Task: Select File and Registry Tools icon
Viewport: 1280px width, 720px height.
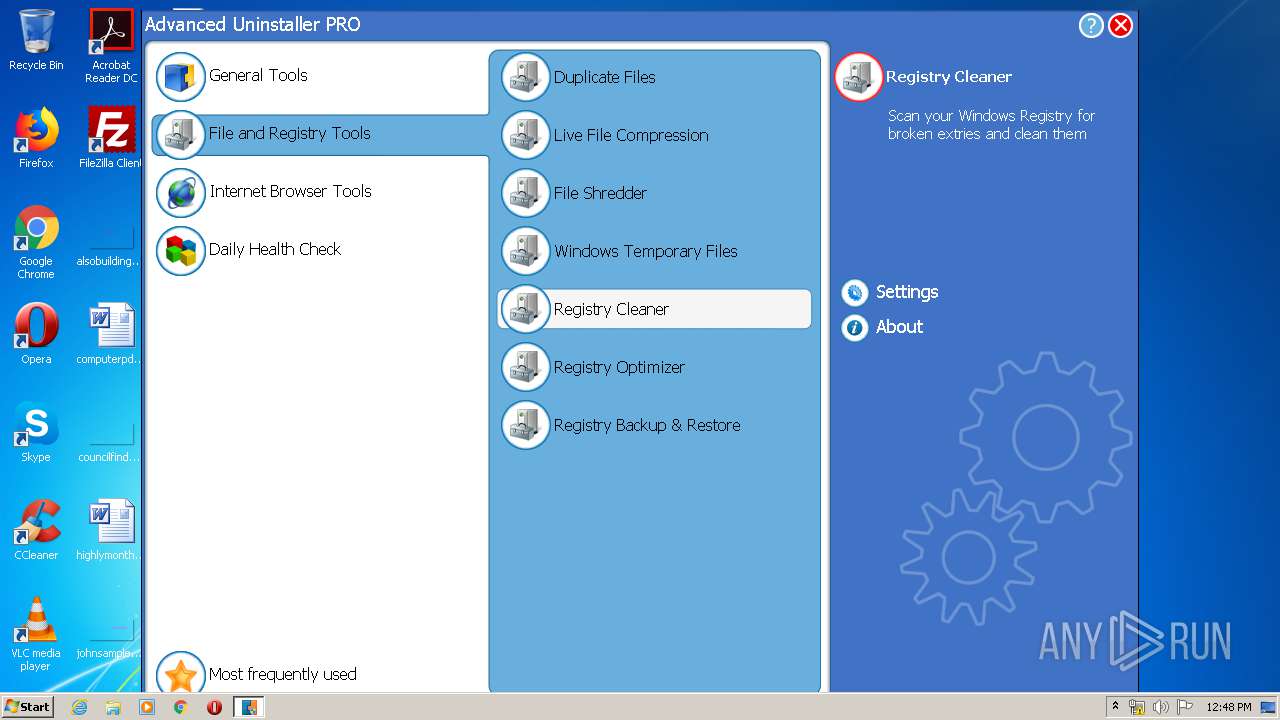Action: (x=181, y=135)
